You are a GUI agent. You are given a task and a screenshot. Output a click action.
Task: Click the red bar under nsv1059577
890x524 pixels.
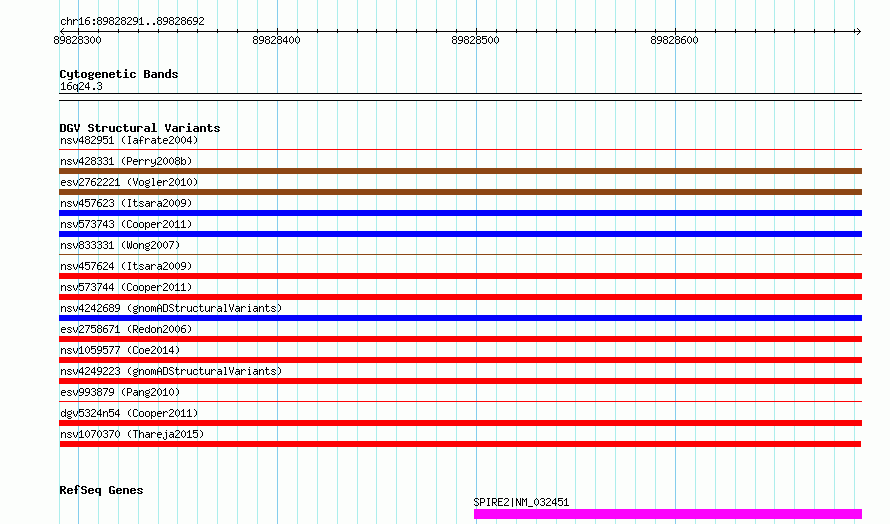click(460, 360)
